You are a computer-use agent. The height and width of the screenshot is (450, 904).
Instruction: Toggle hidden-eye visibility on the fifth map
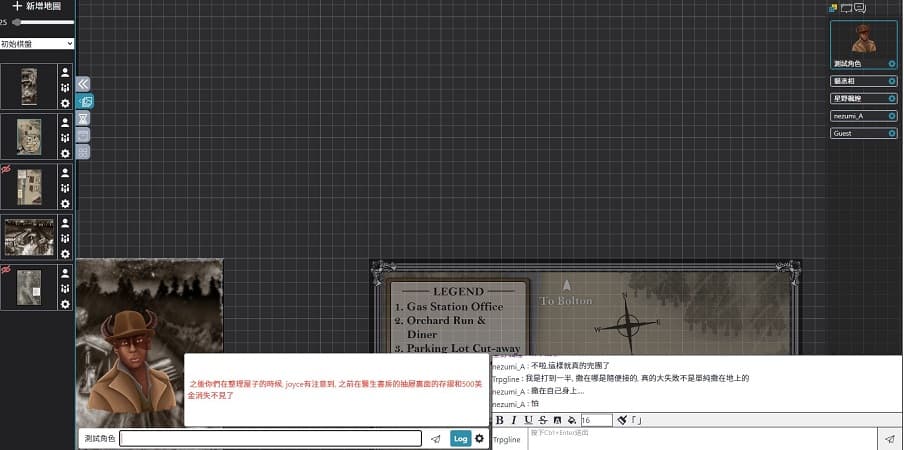[6, 270]
